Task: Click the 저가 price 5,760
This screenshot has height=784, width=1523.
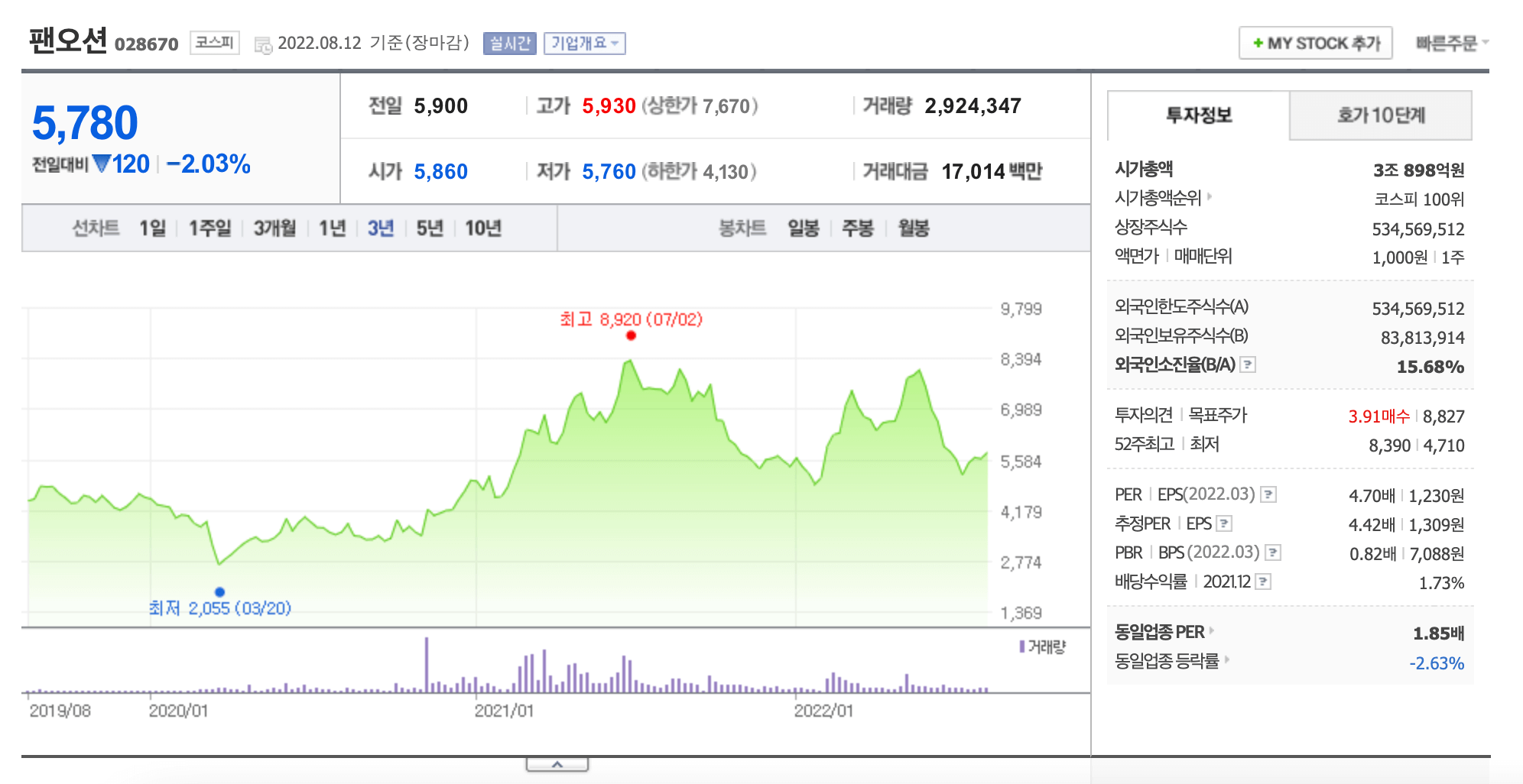Action: click(609, 171)
